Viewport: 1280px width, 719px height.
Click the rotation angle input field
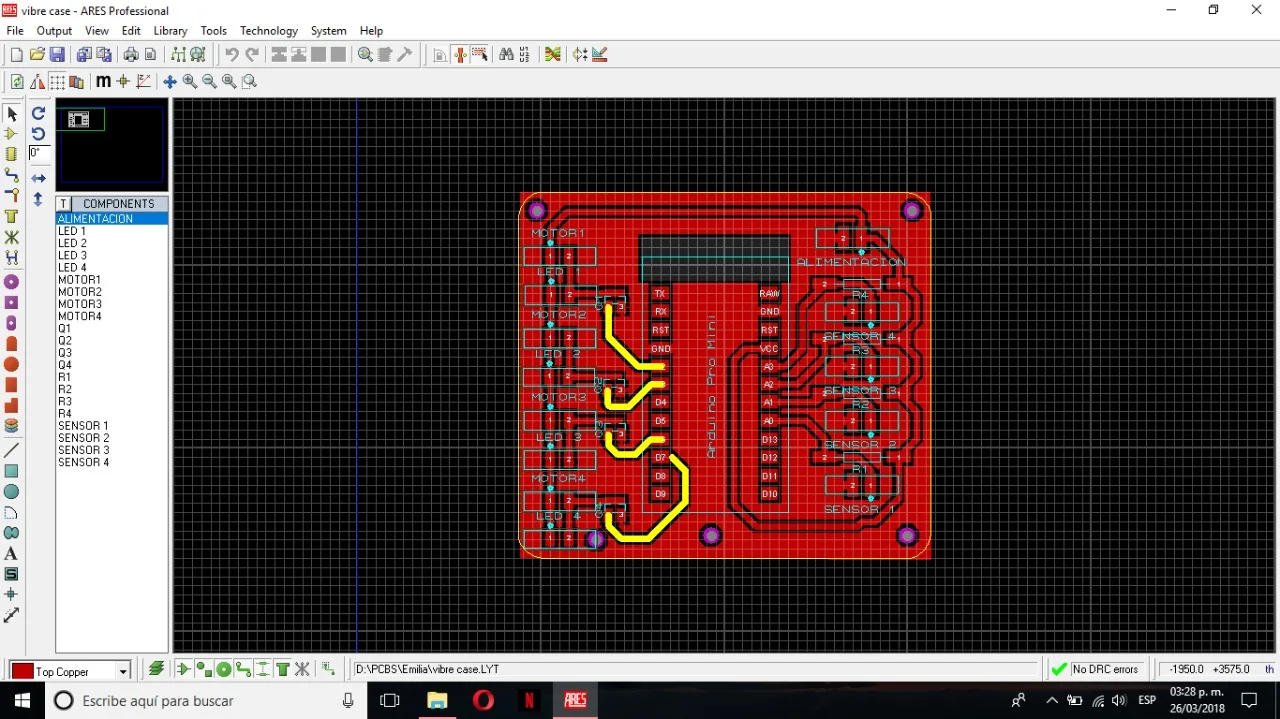point(39,153)
